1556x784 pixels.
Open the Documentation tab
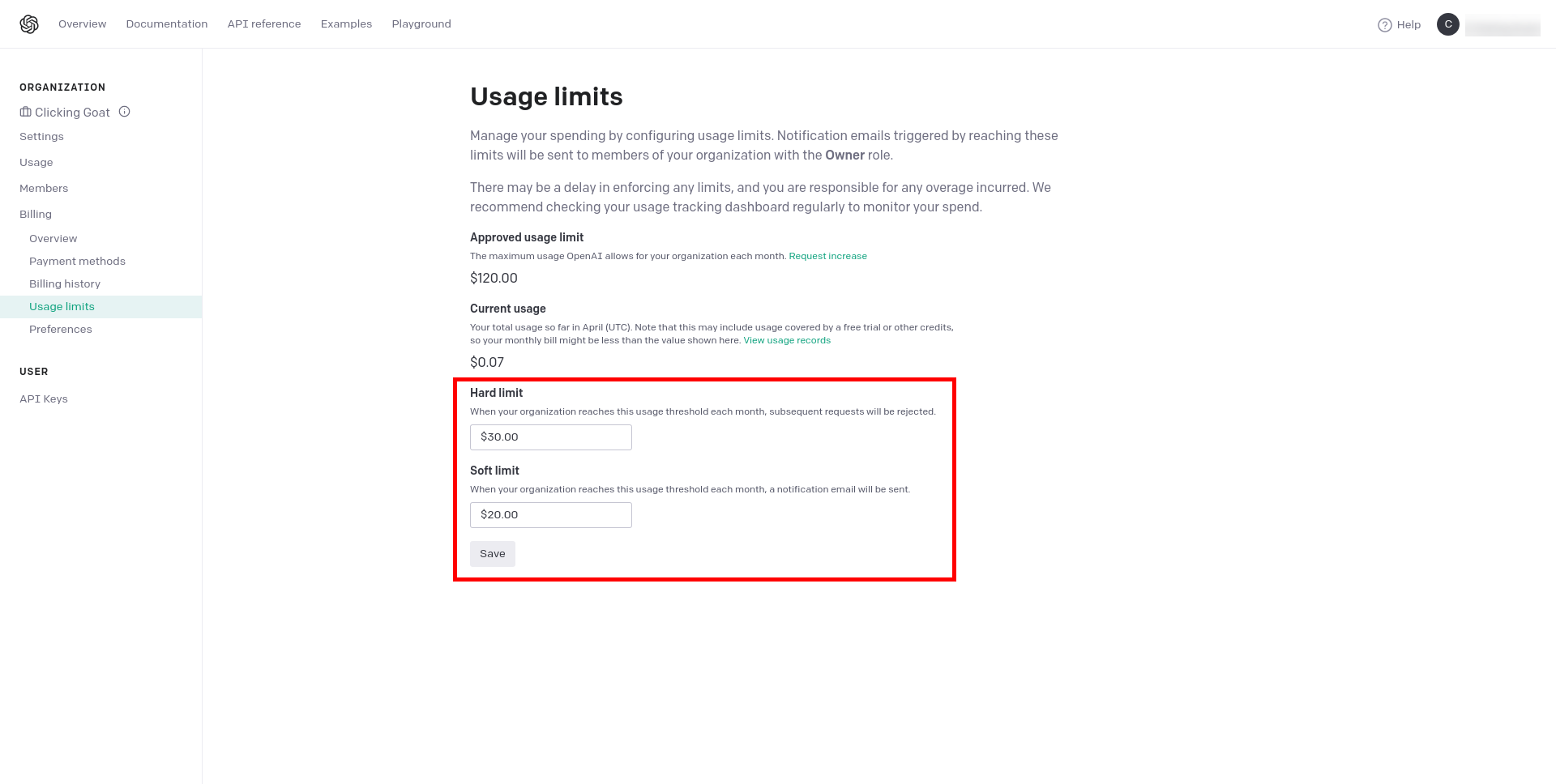[x=167, y=24]
